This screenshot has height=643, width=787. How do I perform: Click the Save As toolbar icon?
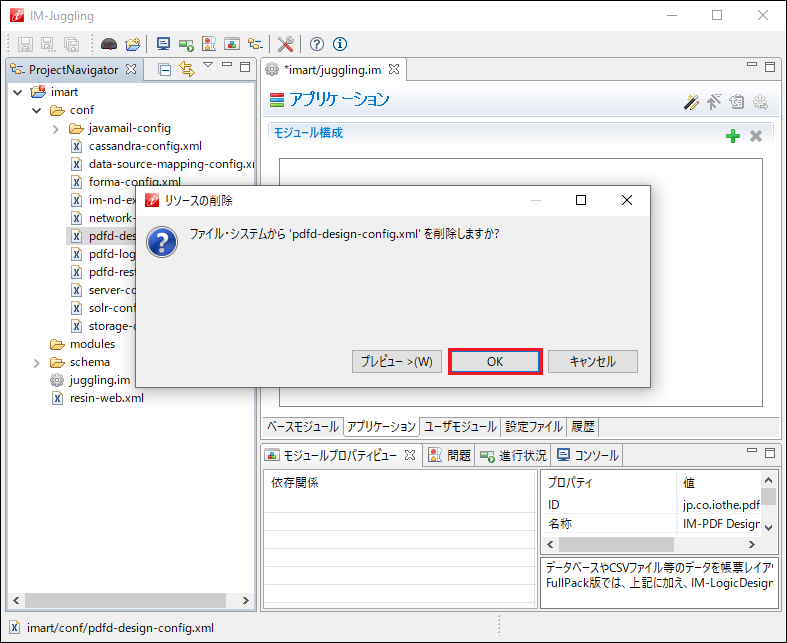(48, 44)
